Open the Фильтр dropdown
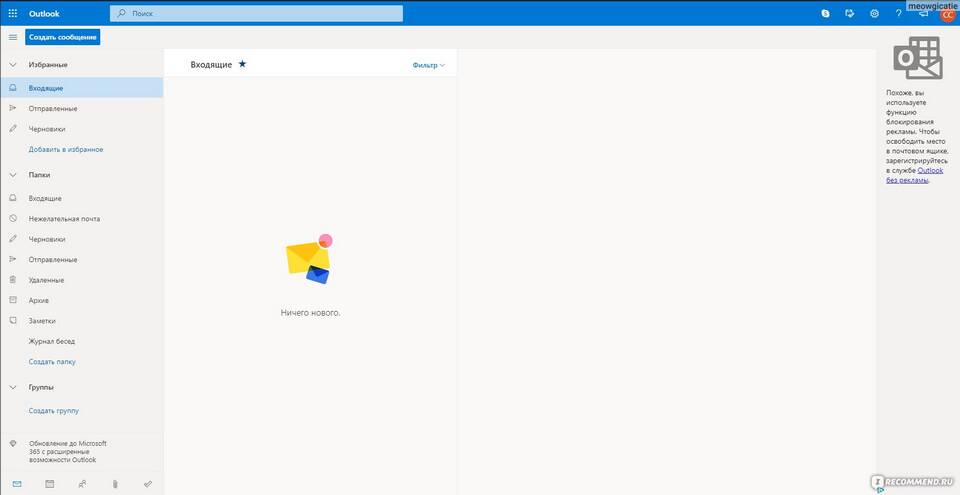The width and height of the screenshot is (960, 495). tap(428, 65)
